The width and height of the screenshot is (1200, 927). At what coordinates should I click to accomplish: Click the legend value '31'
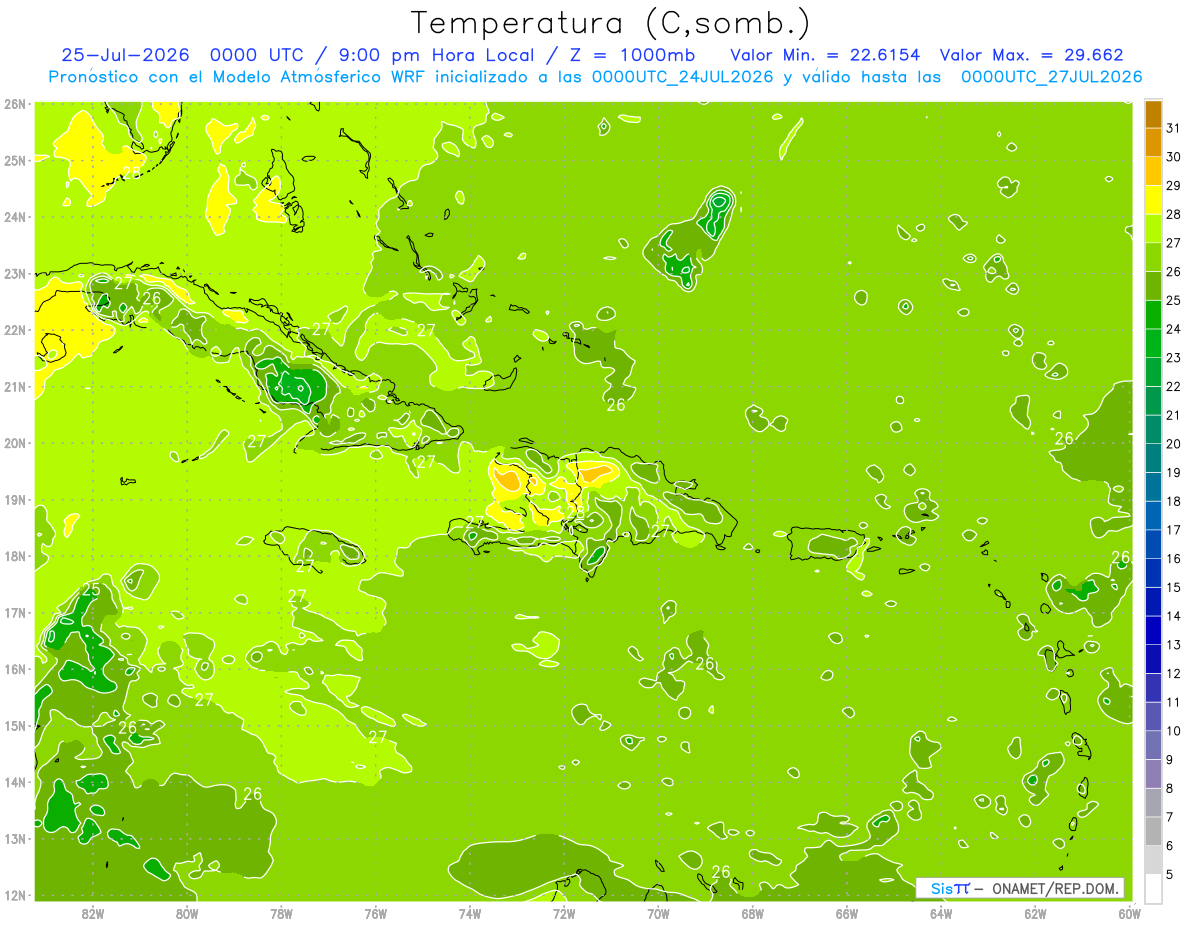click(x=1173, y=127)
